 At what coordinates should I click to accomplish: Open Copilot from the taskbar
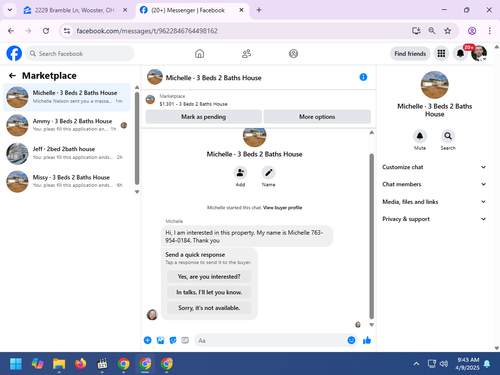click(x=37, y=364)
